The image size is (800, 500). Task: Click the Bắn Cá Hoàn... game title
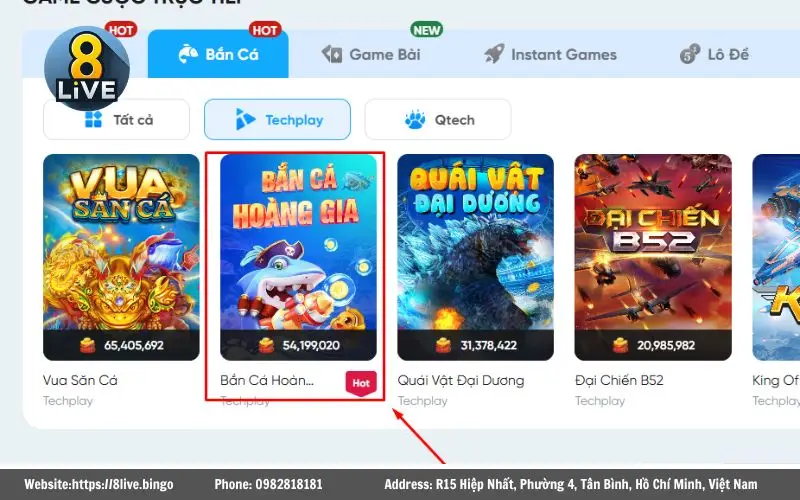[x=267, y=380]
